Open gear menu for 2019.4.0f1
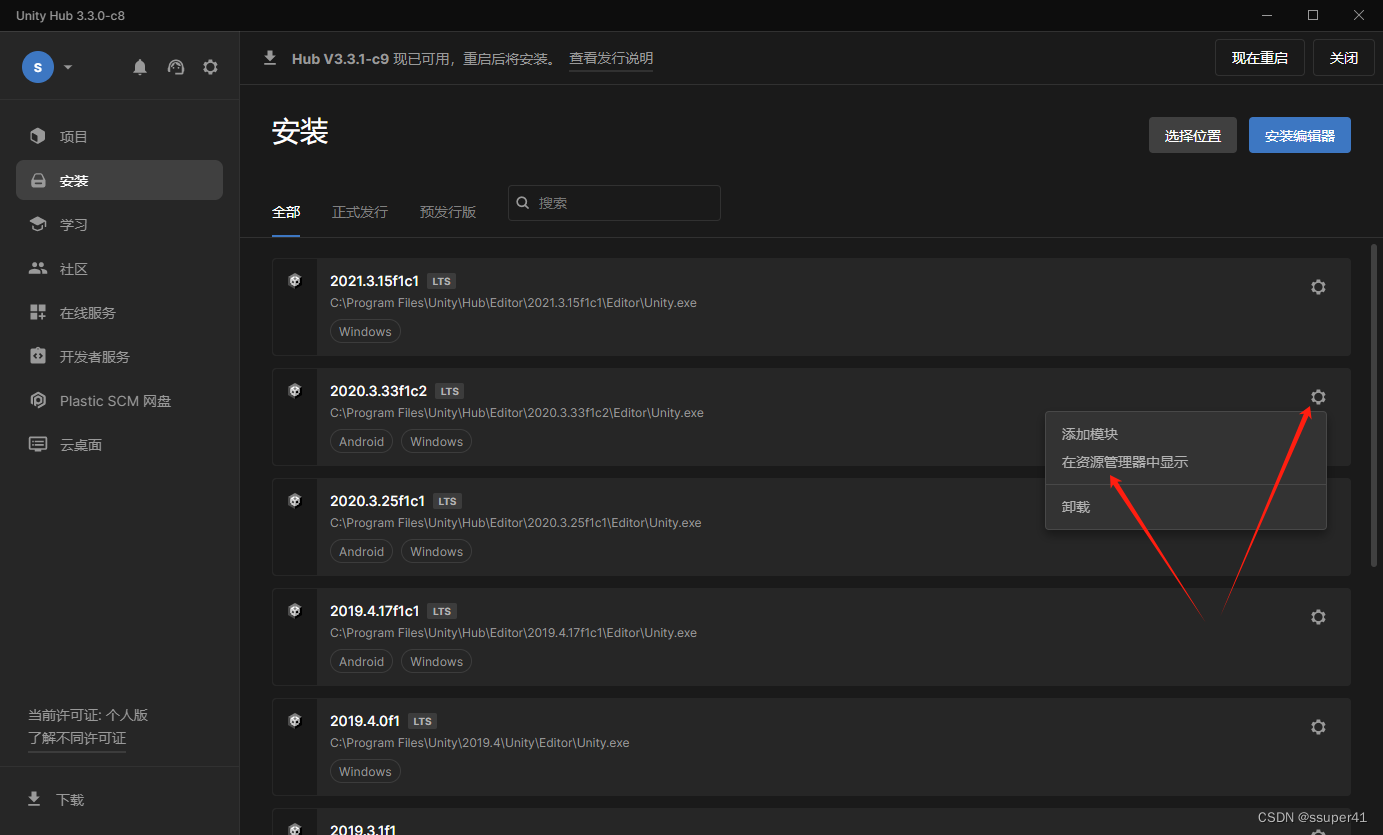This screenshot has width=1383, height=835. tap(1318, 727)
